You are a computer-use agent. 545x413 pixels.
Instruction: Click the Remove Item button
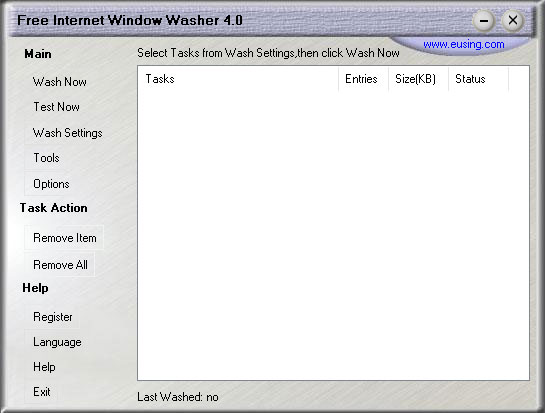click(65, 238)
